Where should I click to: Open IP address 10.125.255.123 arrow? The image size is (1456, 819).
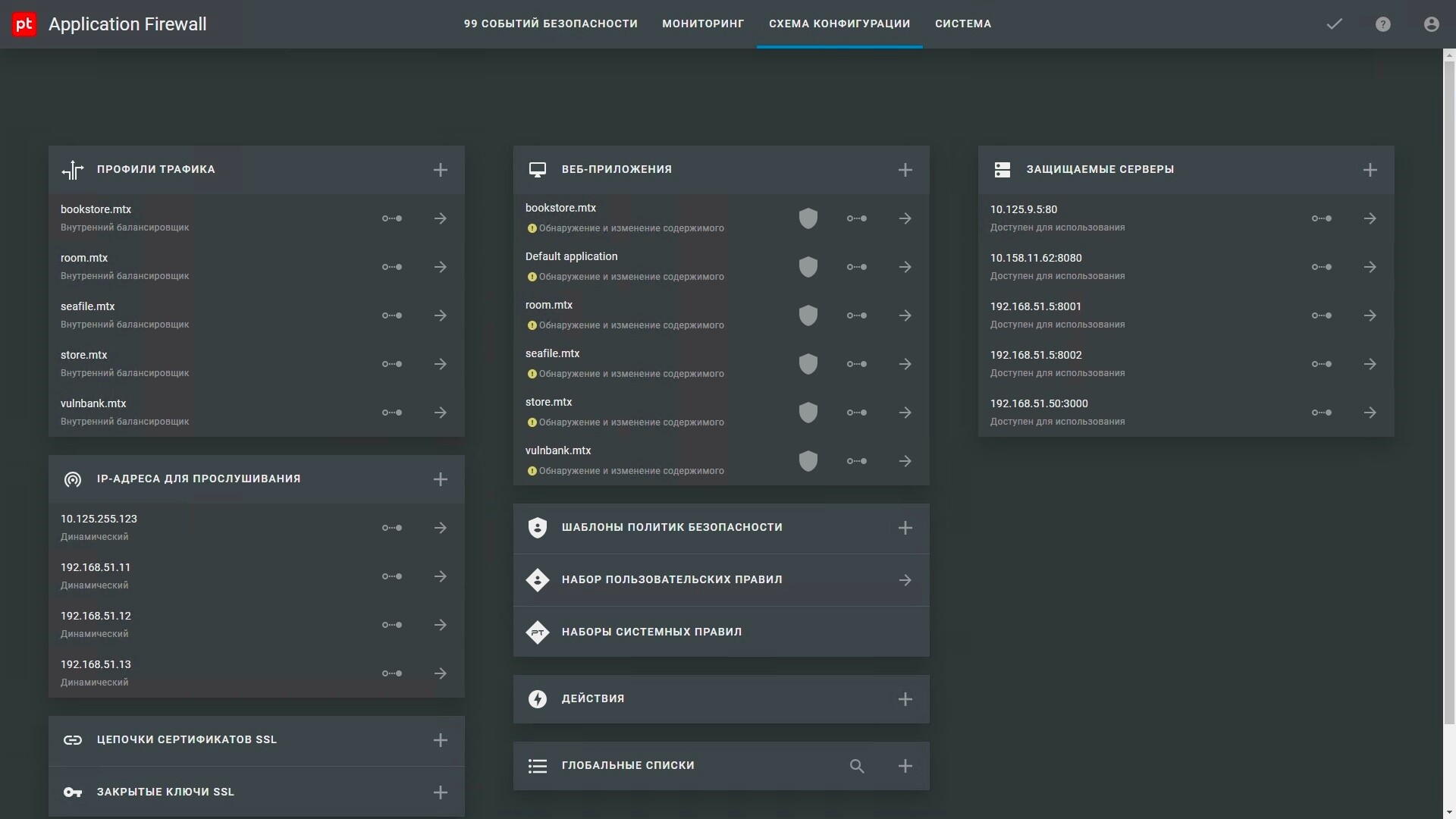click(x=441, y=528)
